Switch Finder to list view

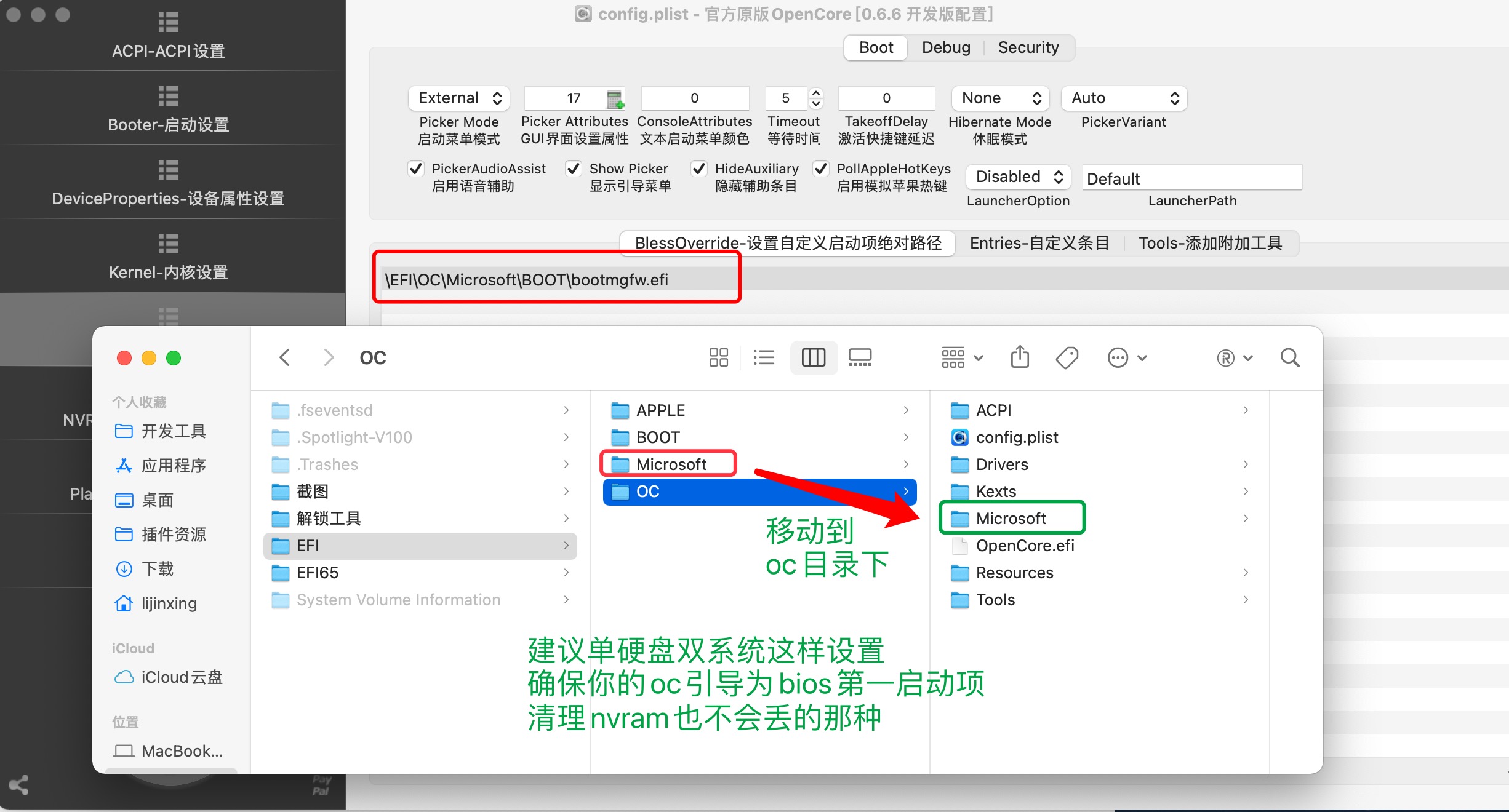[x=764, y=357]
